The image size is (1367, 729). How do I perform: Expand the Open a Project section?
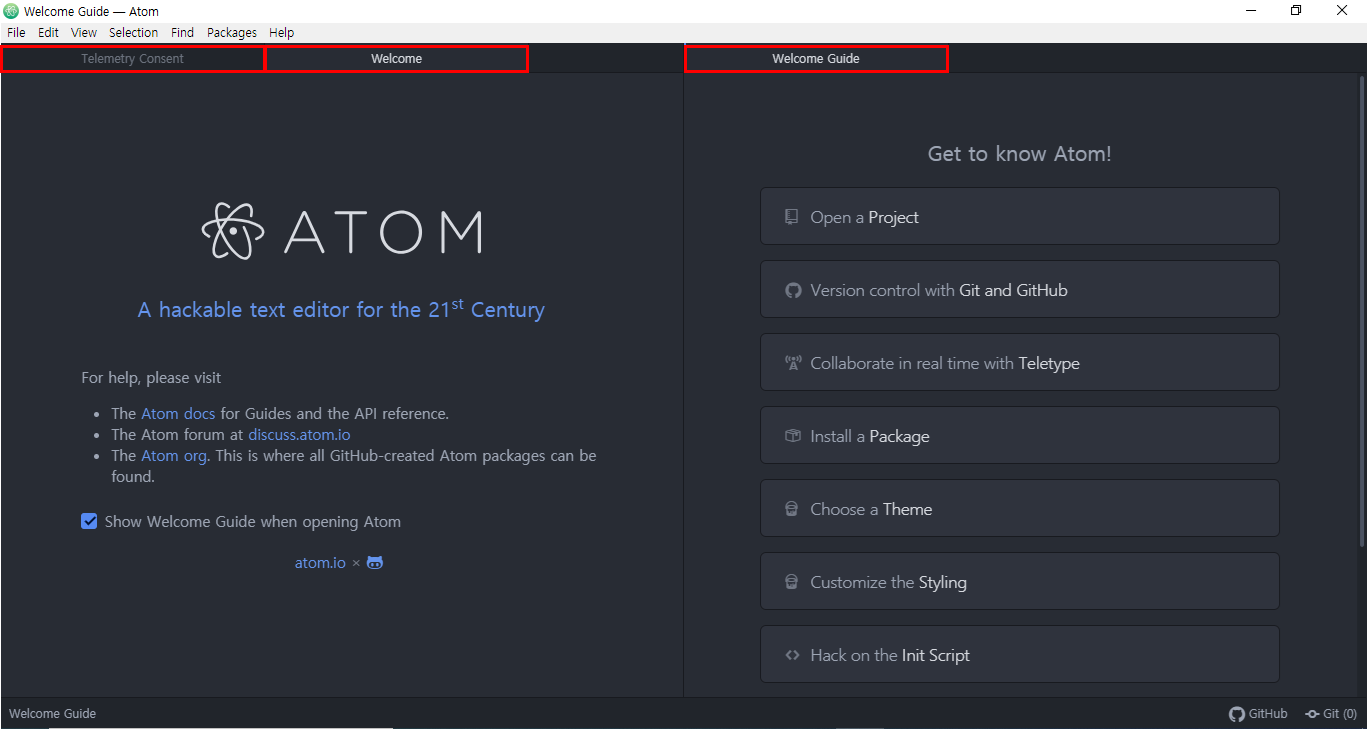[1019, 216]
